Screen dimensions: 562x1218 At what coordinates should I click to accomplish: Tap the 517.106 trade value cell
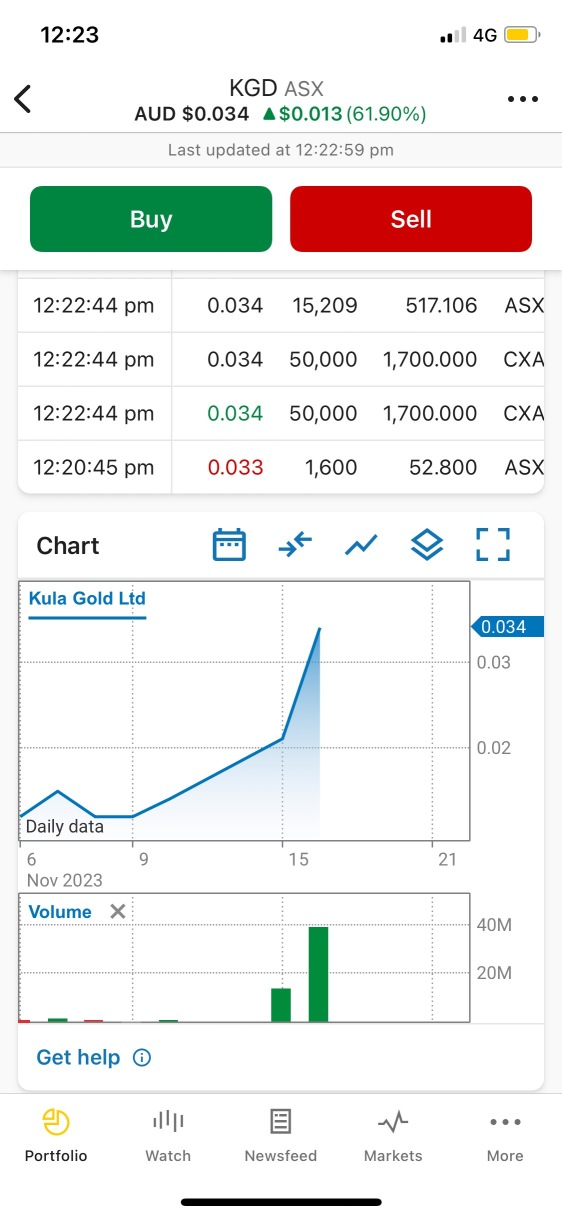441,305
